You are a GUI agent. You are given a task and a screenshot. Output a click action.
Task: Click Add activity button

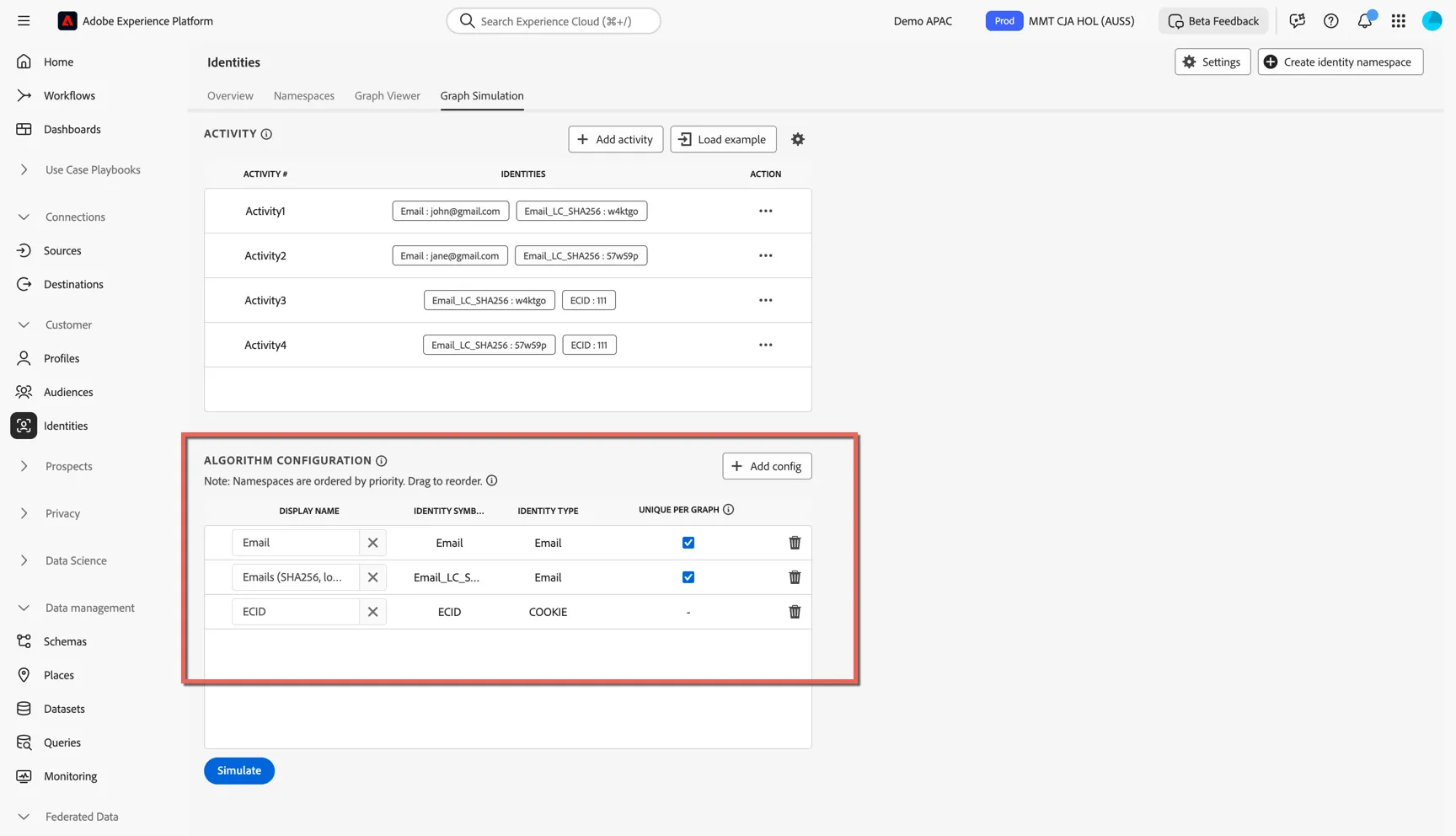(x=616, y=139)
